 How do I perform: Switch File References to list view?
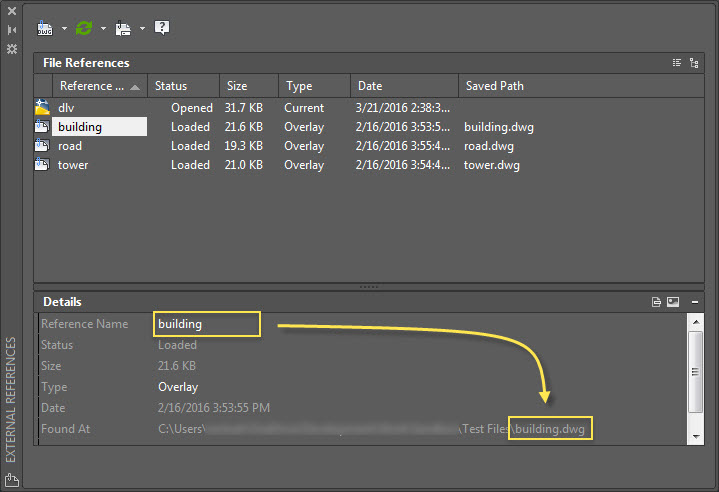click(677, 63)
